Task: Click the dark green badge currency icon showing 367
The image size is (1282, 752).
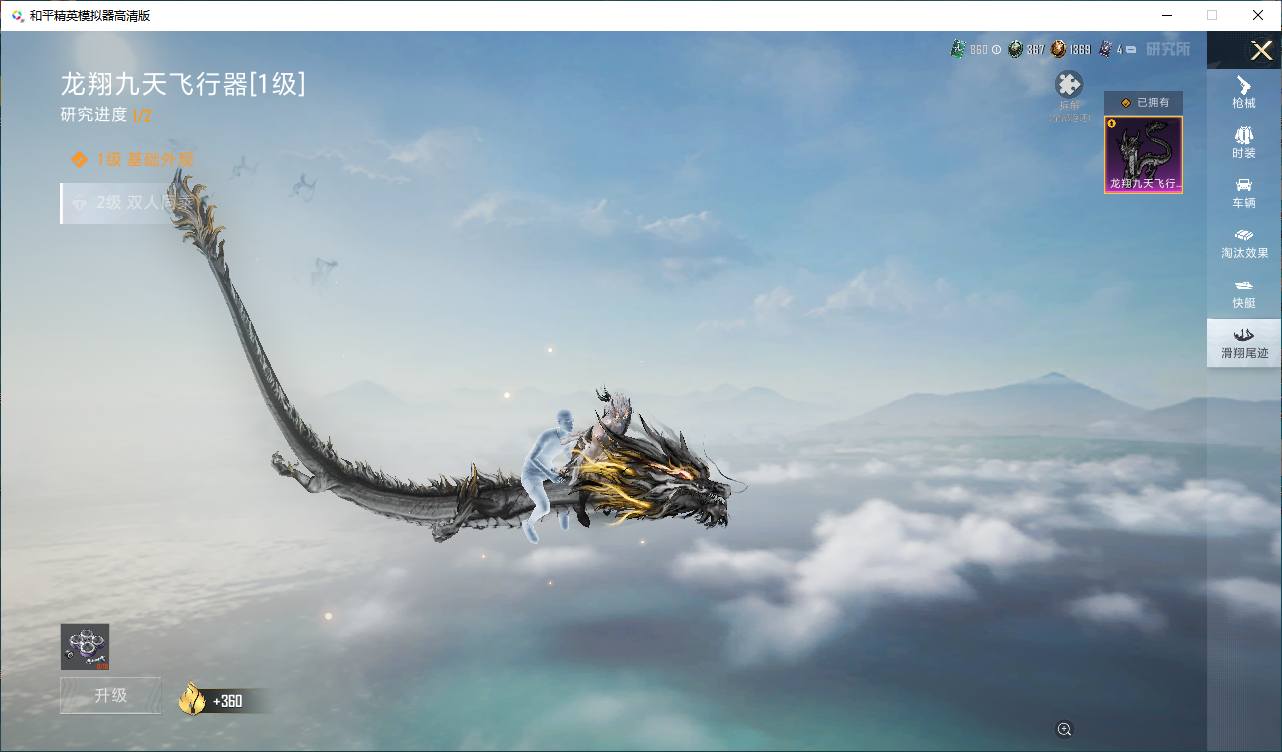Action: coord(1015,49)
